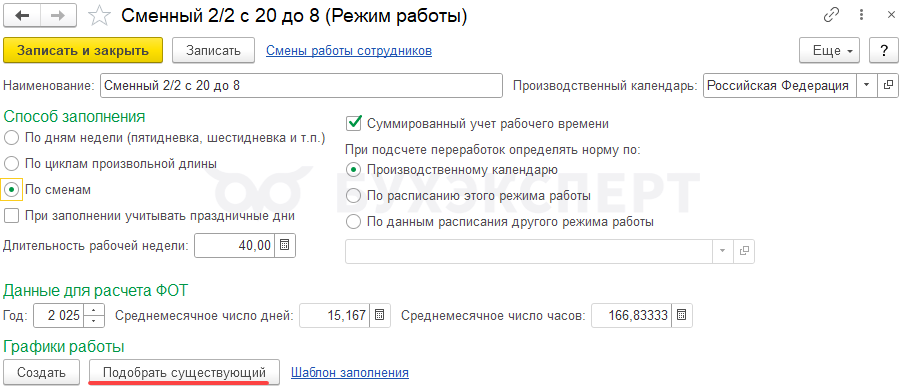Select the По дням недели radio option
The width and height of the screenshot is (902, 388).
click(x=13, y=138)
